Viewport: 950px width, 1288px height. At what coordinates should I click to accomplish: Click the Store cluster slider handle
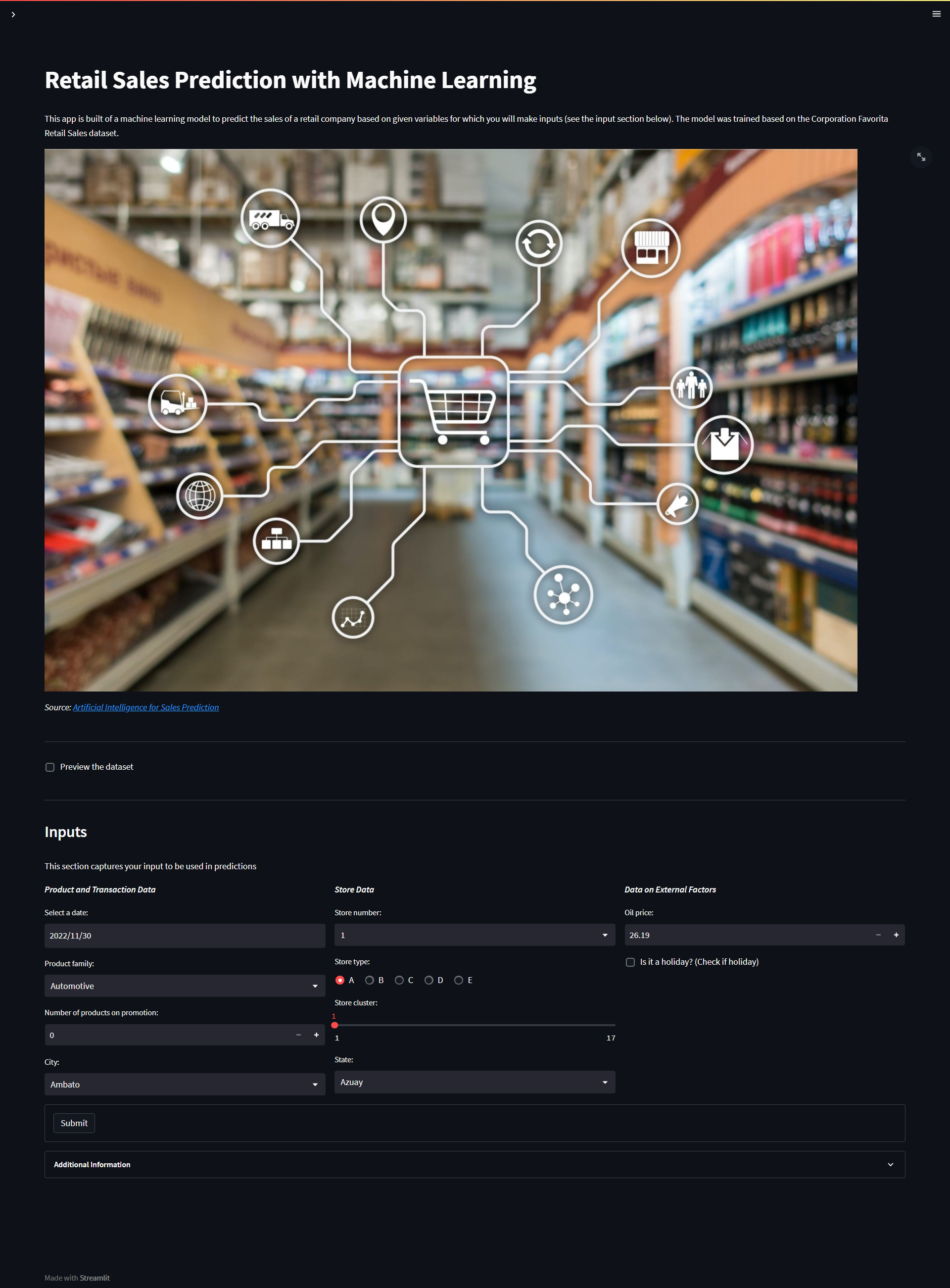coord(334,1025)
